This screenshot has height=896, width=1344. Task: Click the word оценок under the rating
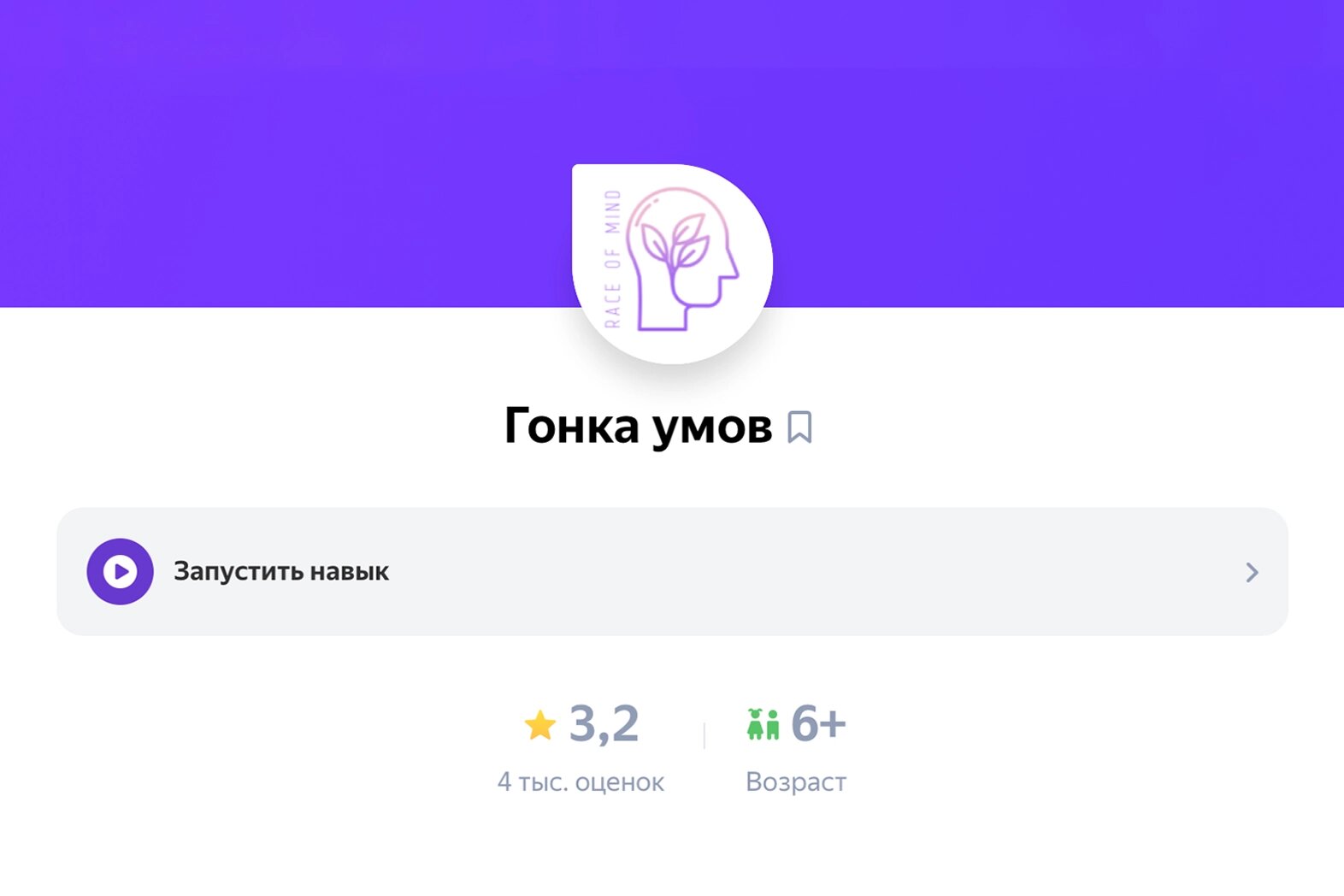click(619, 782)
